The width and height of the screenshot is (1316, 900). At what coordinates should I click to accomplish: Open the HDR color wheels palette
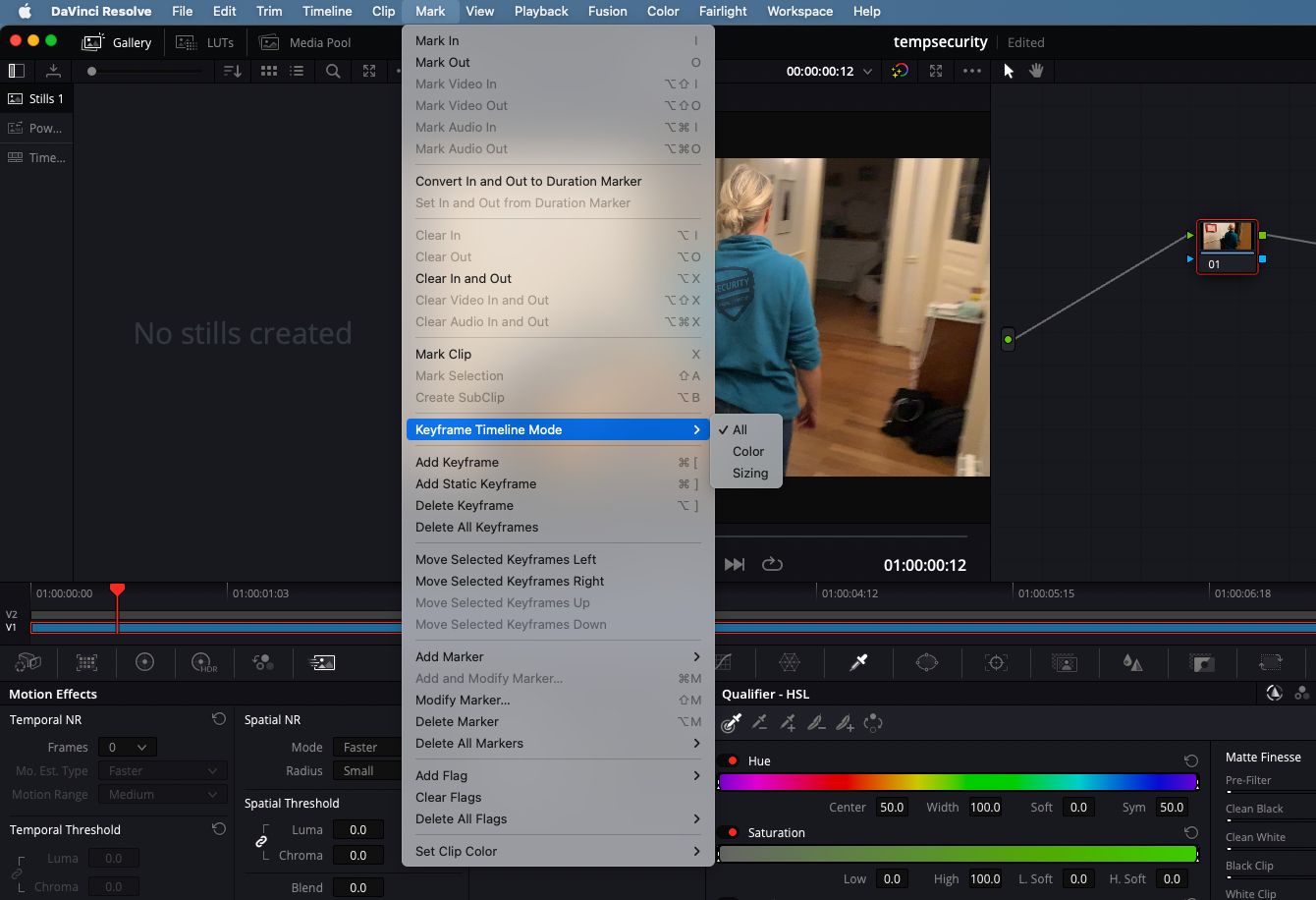[203, 662]
